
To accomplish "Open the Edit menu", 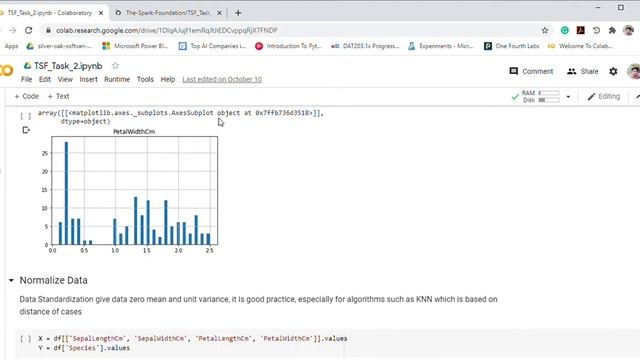I will tap(44, 79).
